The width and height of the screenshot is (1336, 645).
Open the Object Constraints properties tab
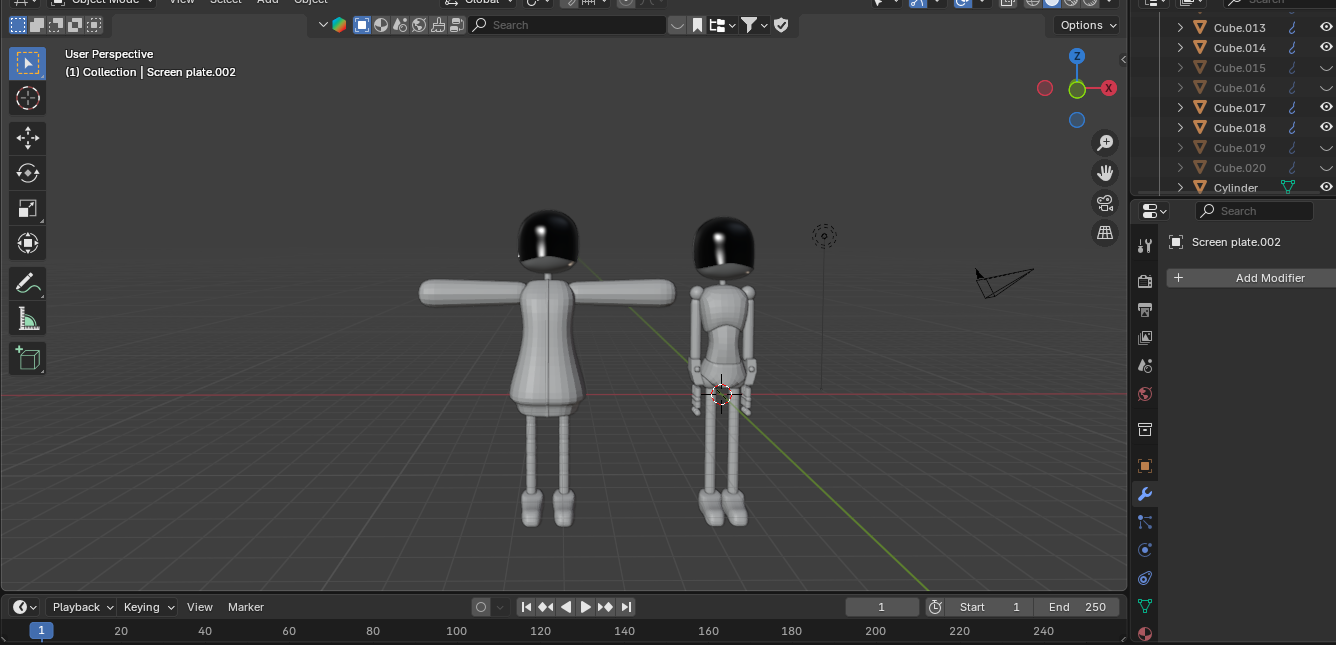pos(1145,578)
